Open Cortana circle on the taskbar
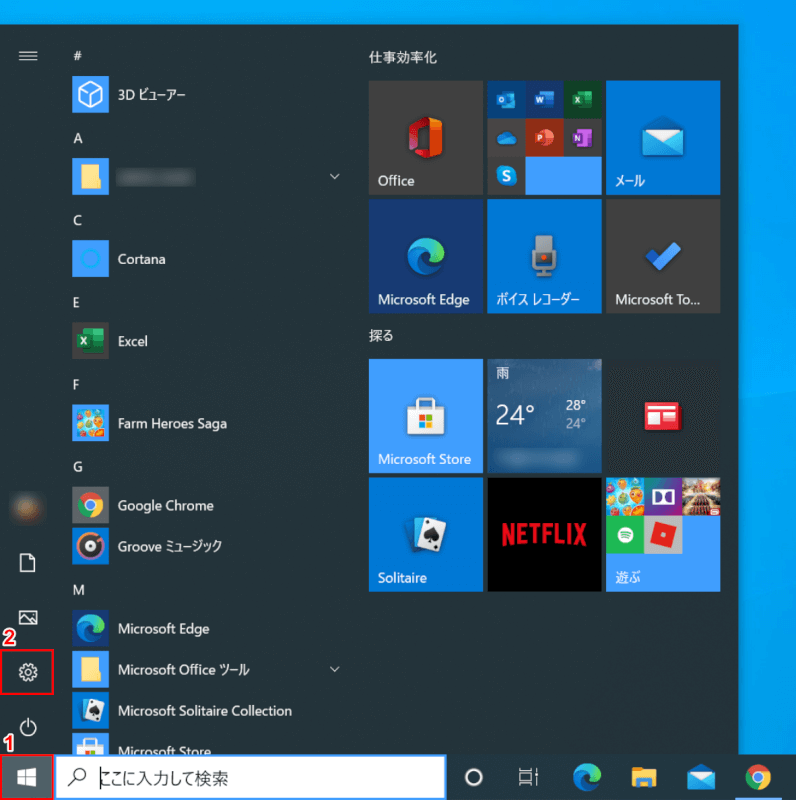Screen dimensions: 796x800 [474, 777]
